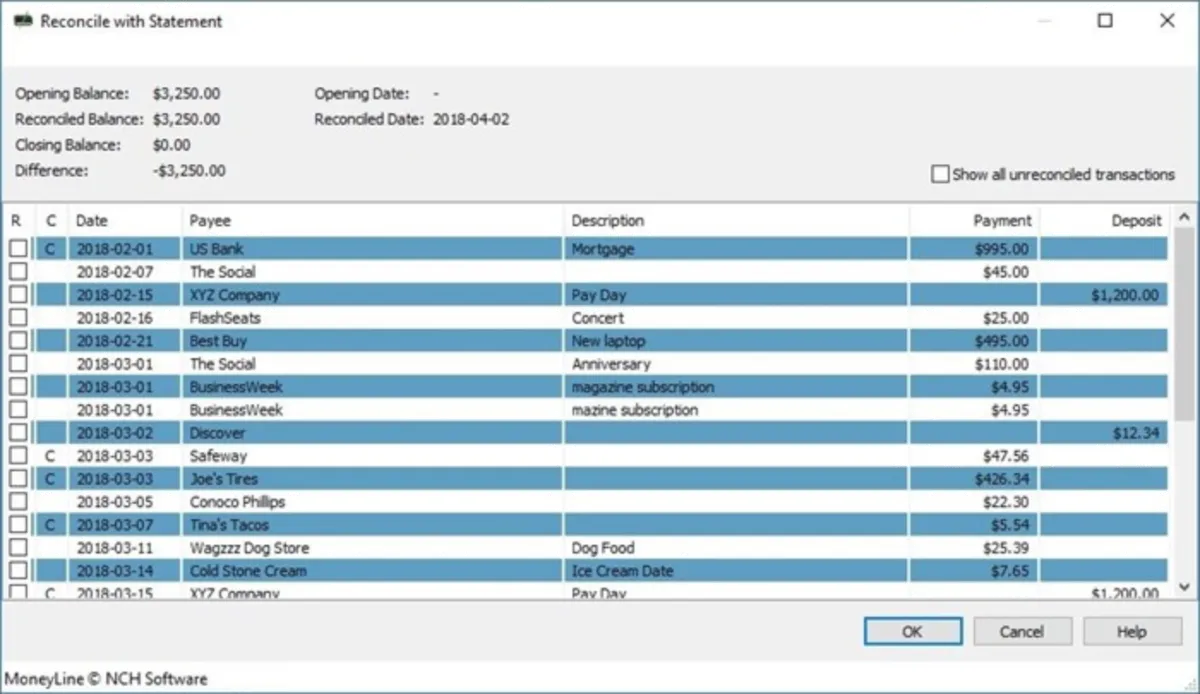This screenshot has width=1200, height=694.
Task: Check reconcile box for US Bank row
Action: point(18,248)
